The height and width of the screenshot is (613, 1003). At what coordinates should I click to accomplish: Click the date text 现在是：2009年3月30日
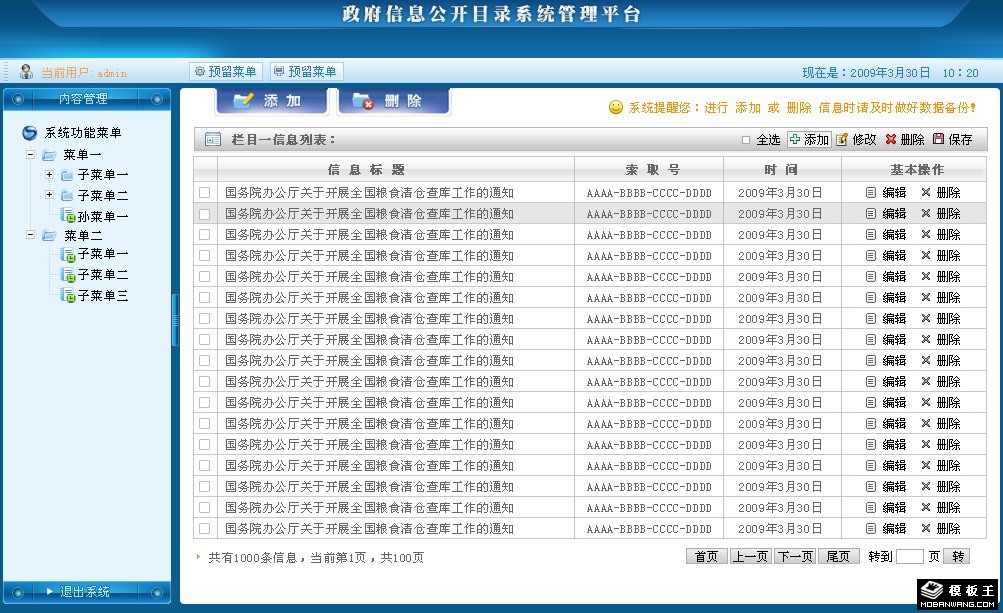click(x=866, y=73)
